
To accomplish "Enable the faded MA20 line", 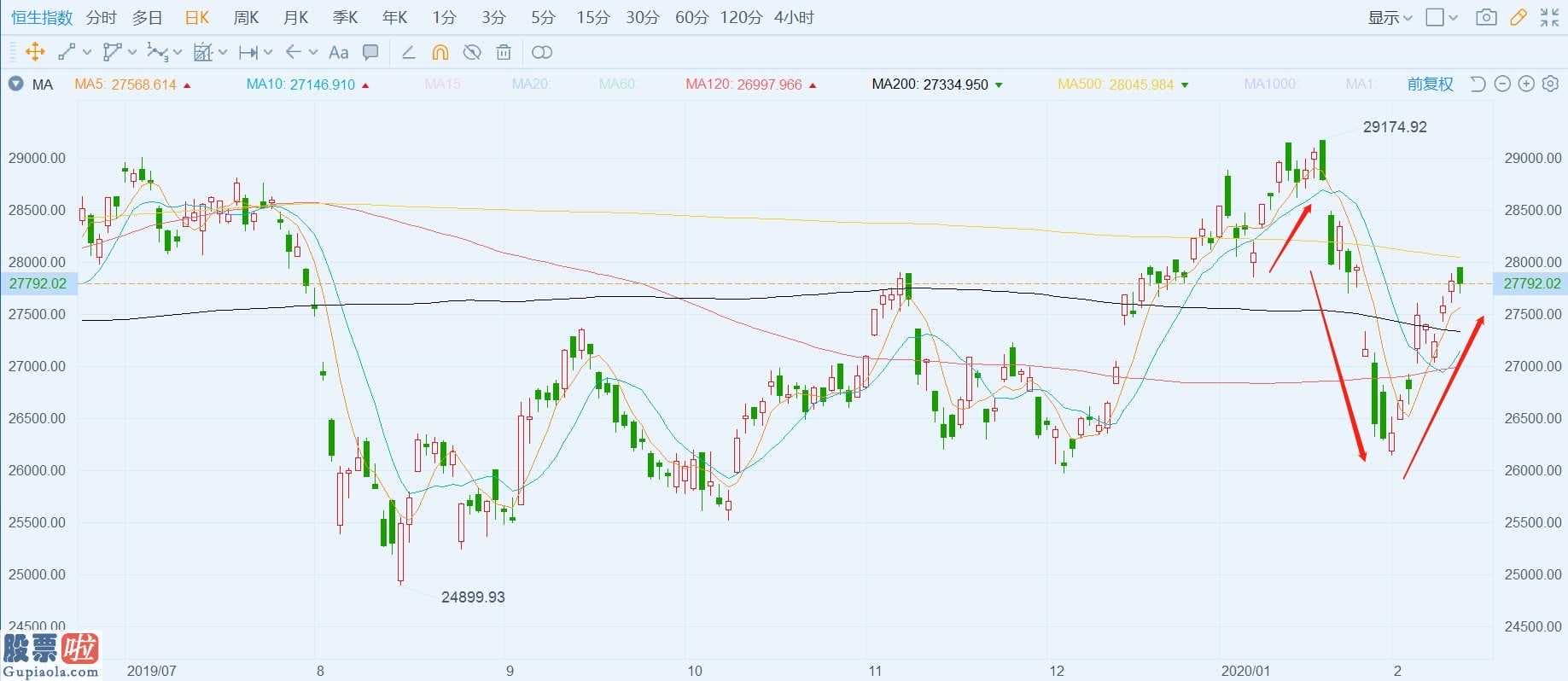I will [530, 84].
